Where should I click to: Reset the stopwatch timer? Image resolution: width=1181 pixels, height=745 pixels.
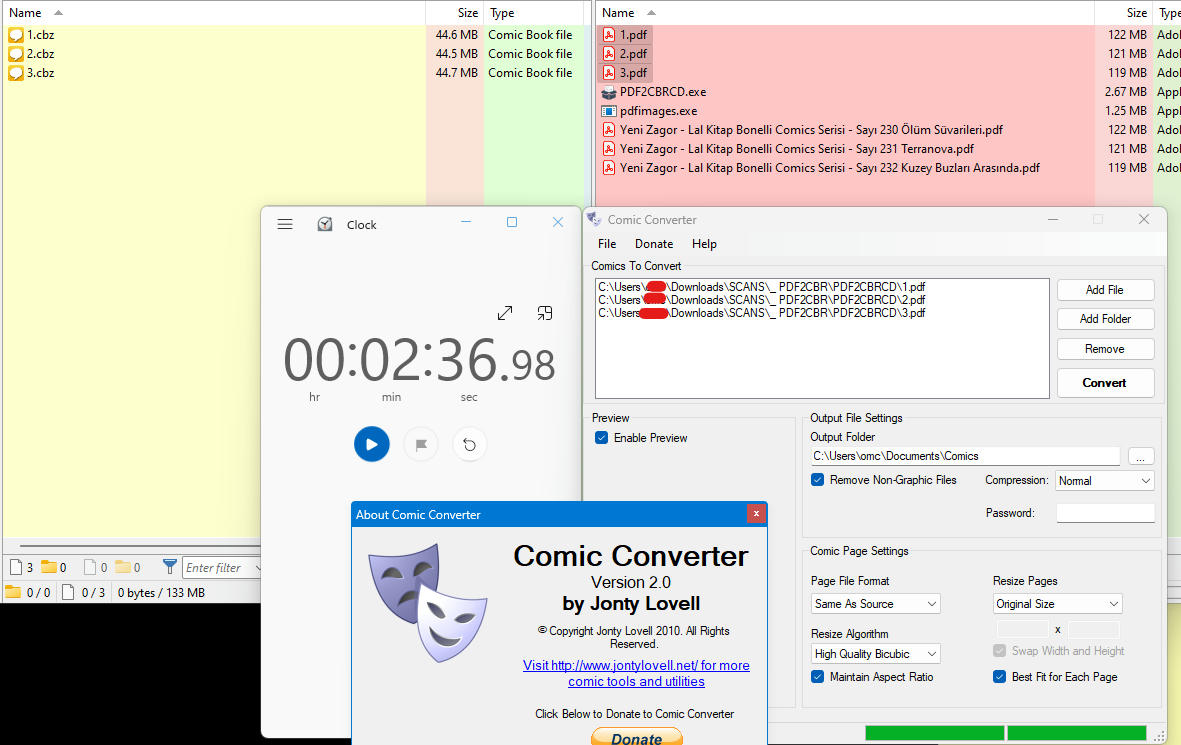coord(469,444)
